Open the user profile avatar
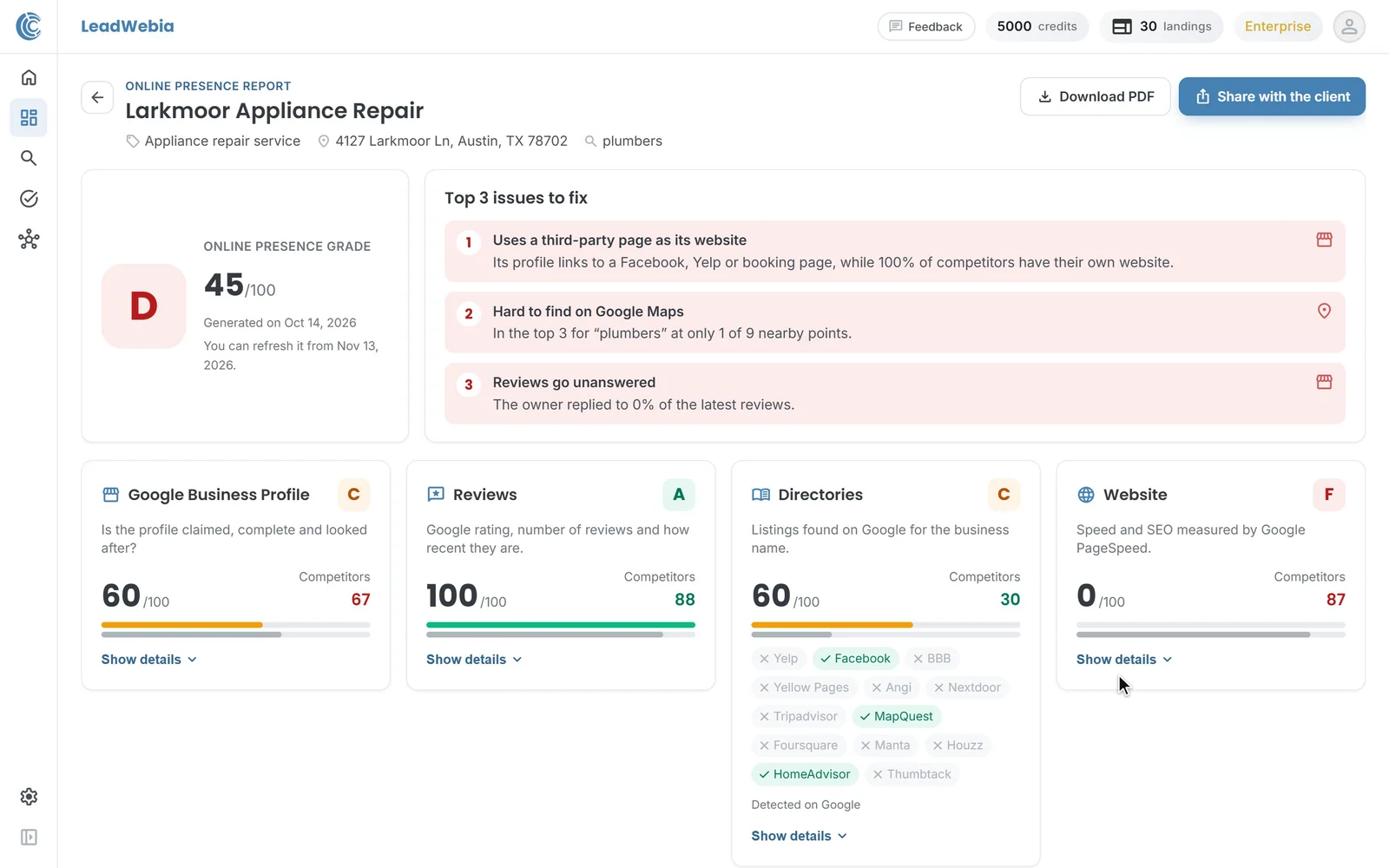Viewport: 1389px width, 868px height. click(x=1349, y=26)
